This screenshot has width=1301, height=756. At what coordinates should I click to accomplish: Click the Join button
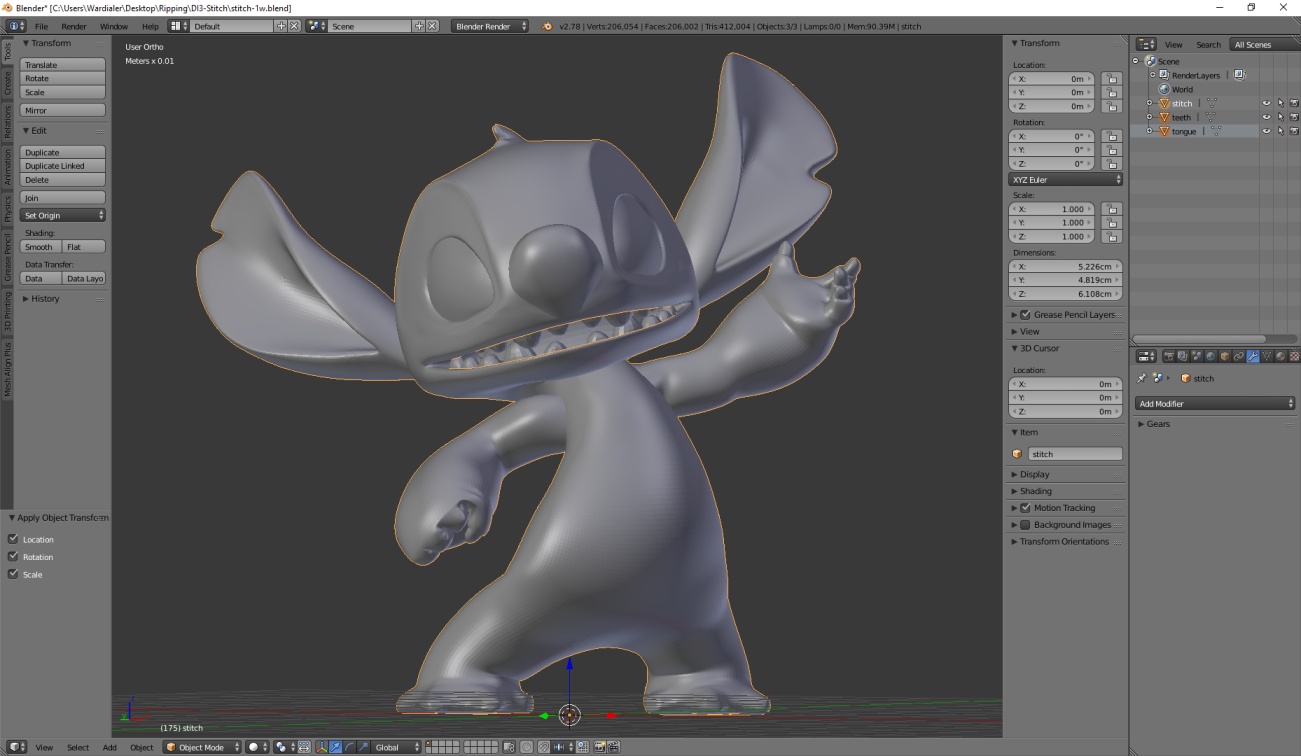click(63, 198)
